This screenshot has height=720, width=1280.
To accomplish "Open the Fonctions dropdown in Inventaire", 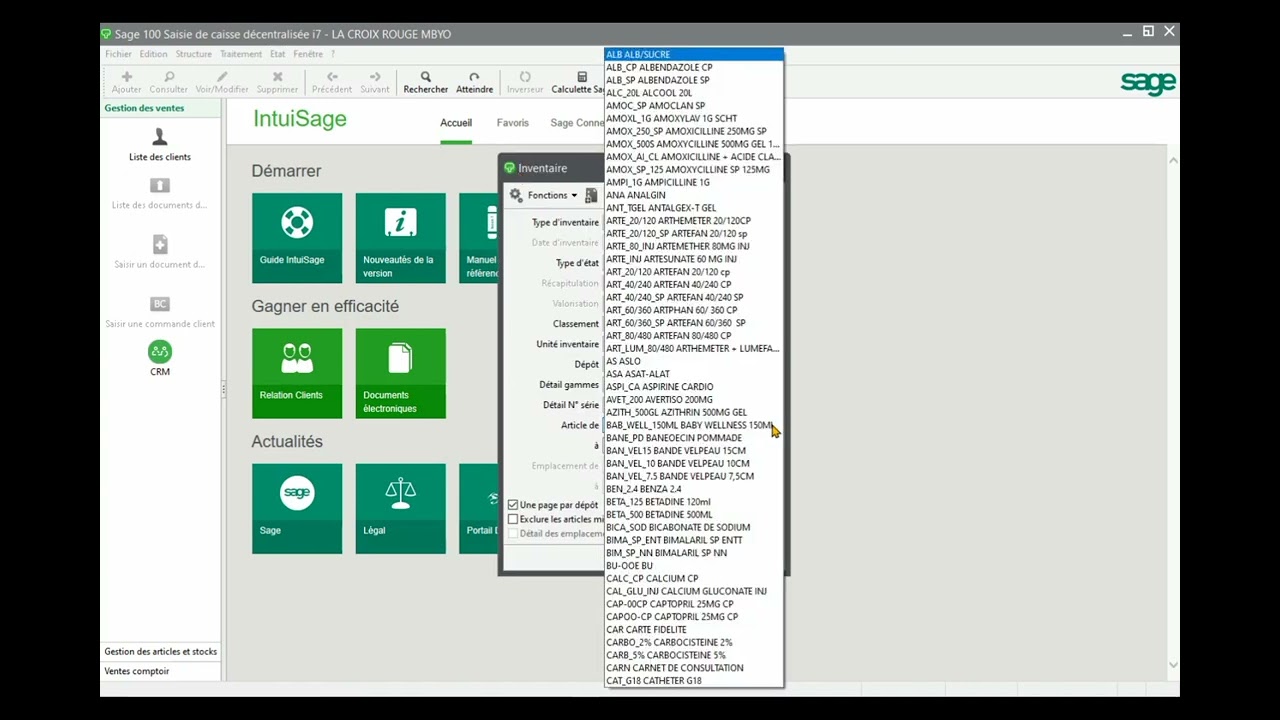I will click(x=543, y=195).
